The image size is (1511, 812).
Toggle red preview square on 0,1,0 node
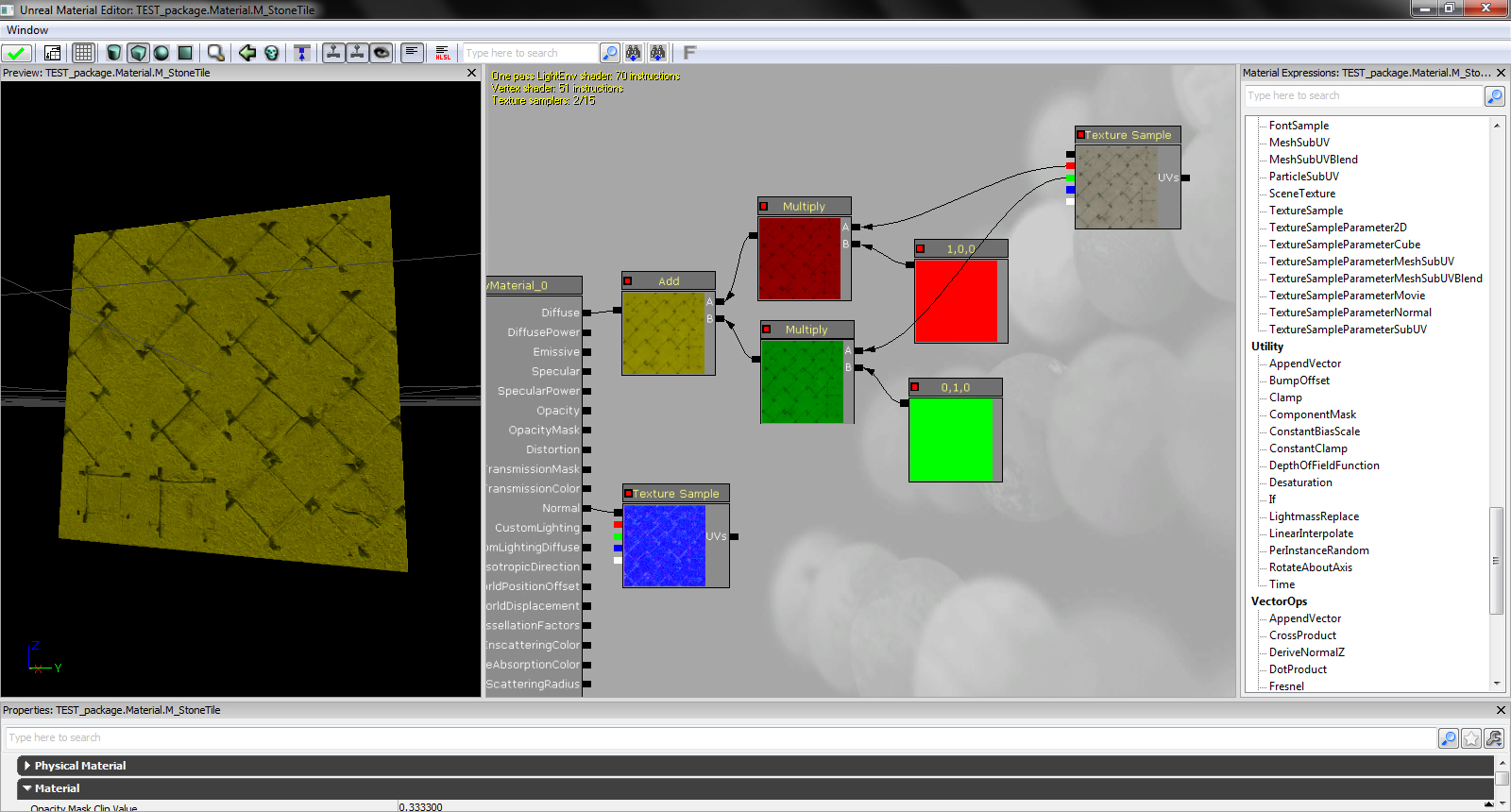915,387
